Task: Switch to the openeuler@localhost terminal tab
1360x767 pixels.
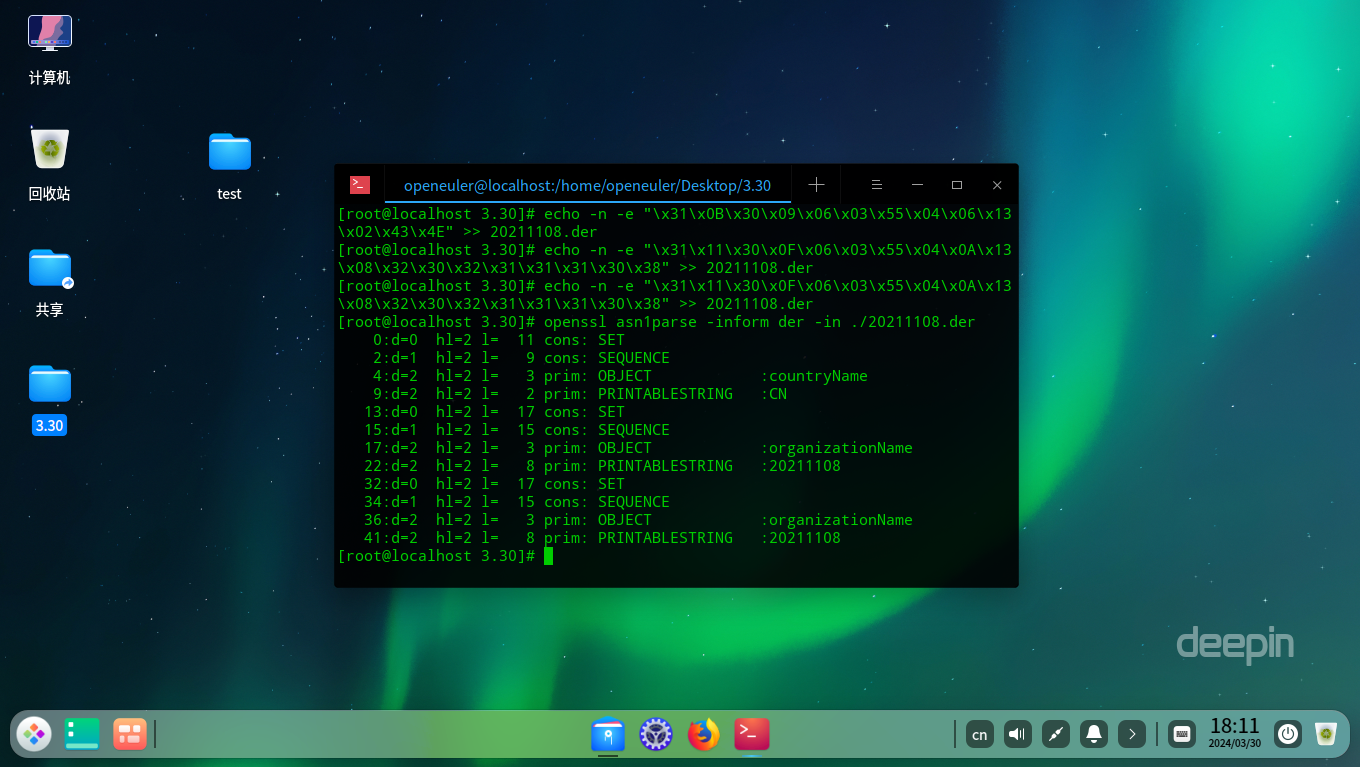Action: point(587,185)
